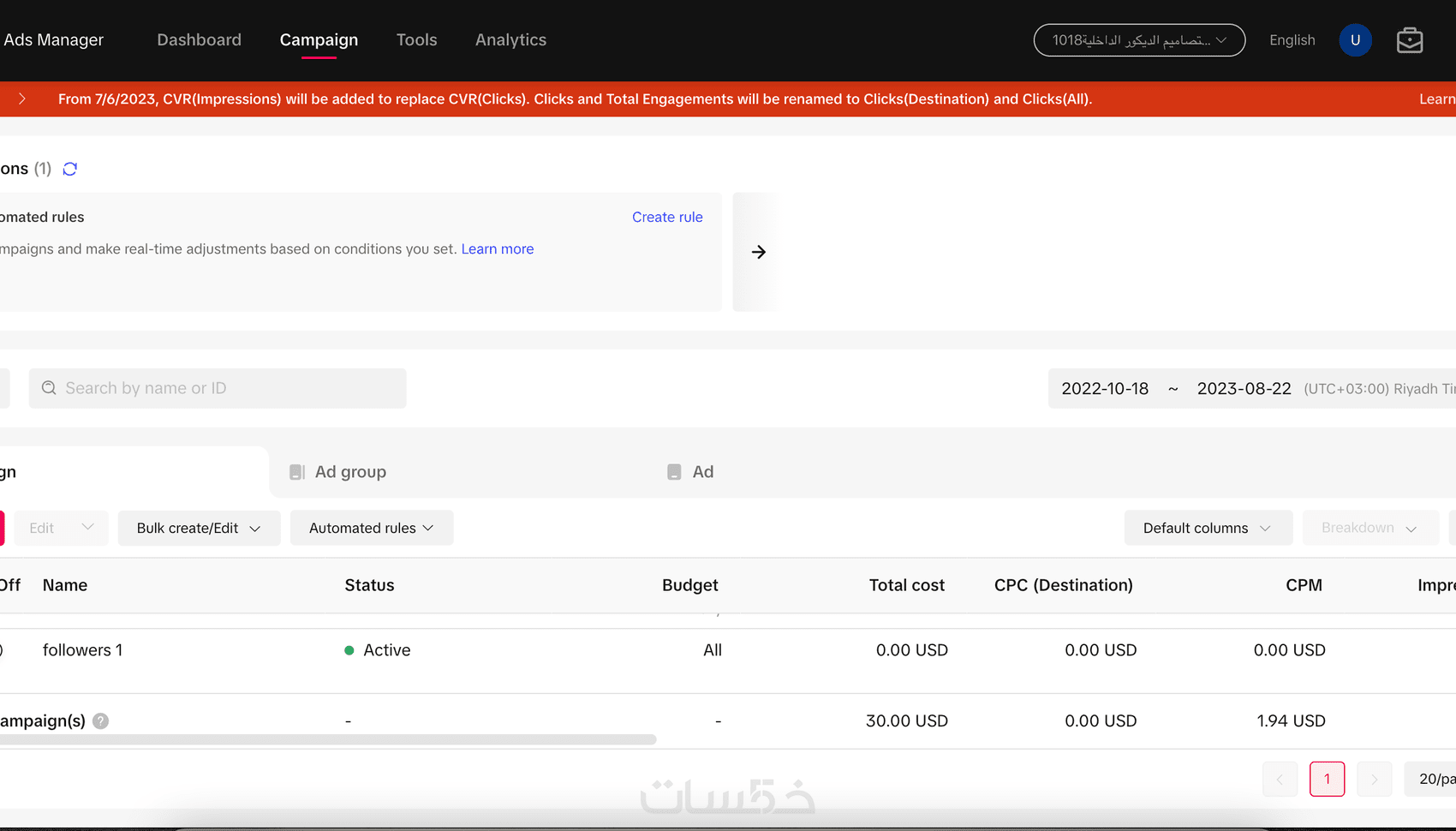
Task: Open the per-page size selector
Action: click(1432, 779)
